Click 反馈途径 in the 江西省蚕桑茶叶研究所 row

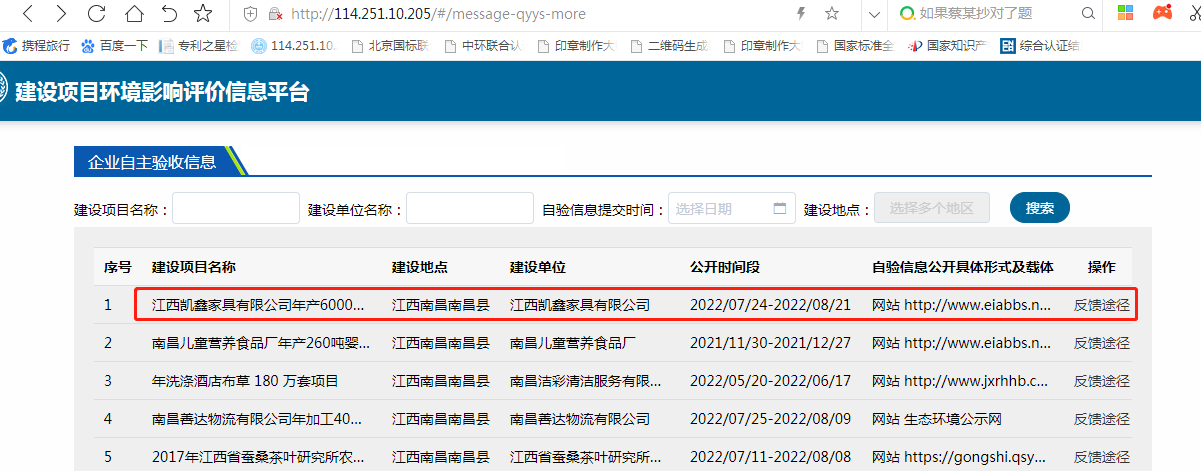[x=1102, y=457]
